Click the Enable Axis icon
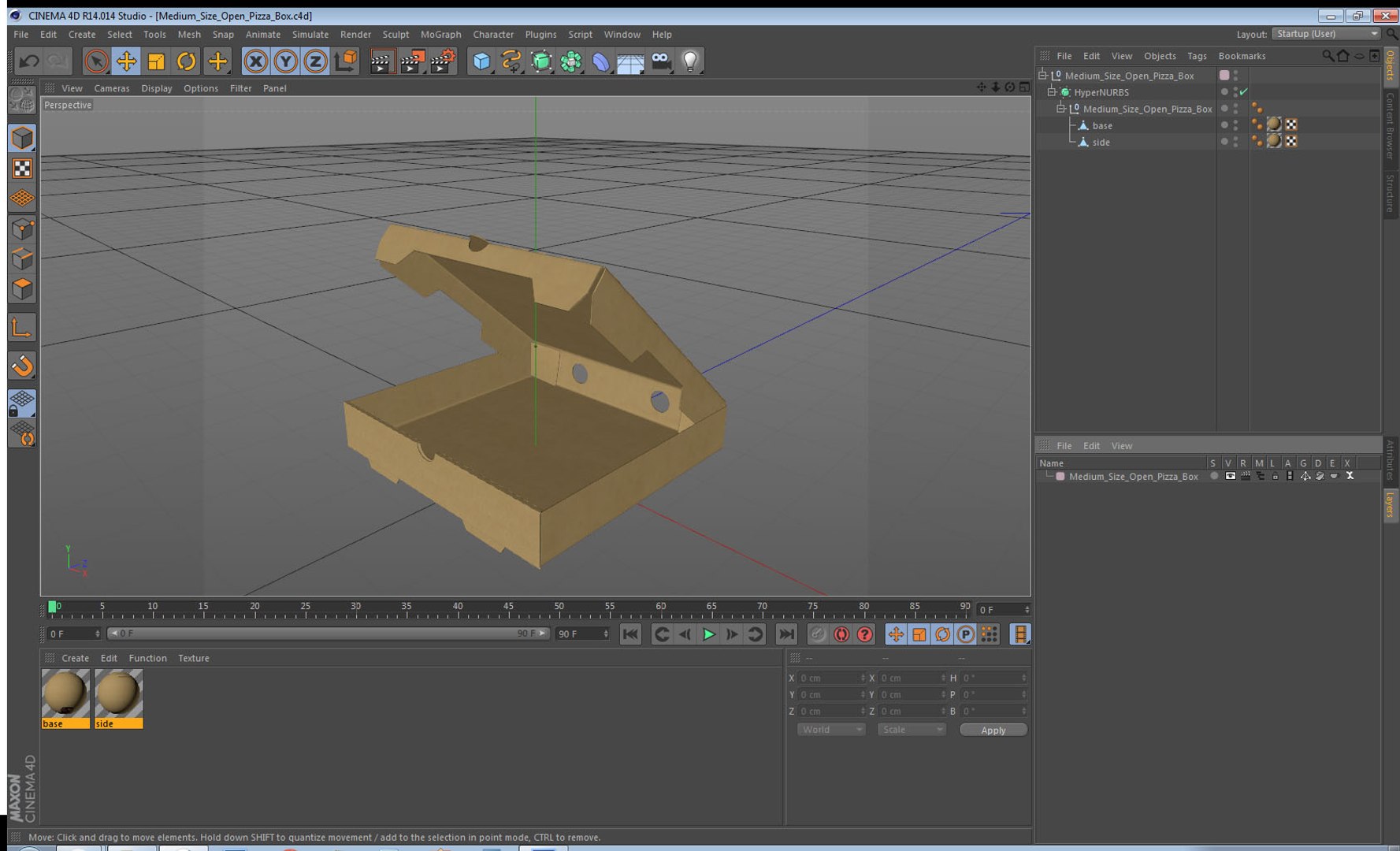The height and width of the screenshot is (851, 1400). 22,328
